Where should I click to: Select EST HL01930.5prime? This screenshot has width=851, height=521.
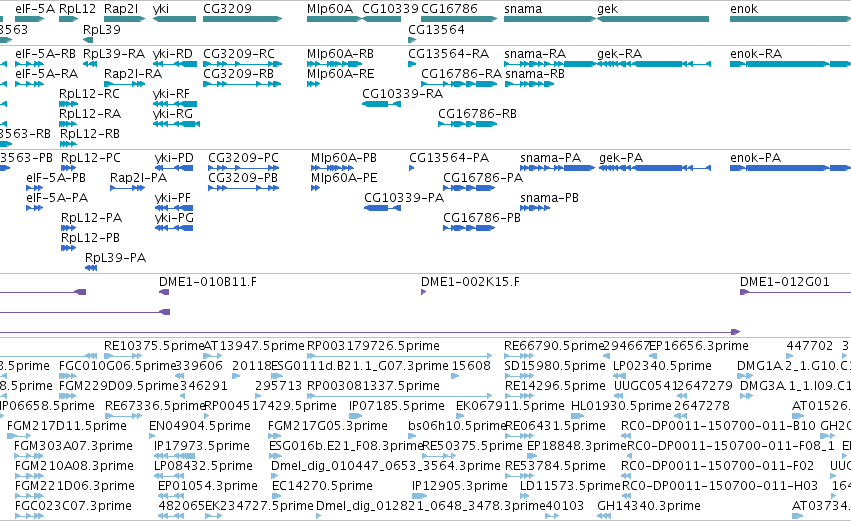(621, 406)
